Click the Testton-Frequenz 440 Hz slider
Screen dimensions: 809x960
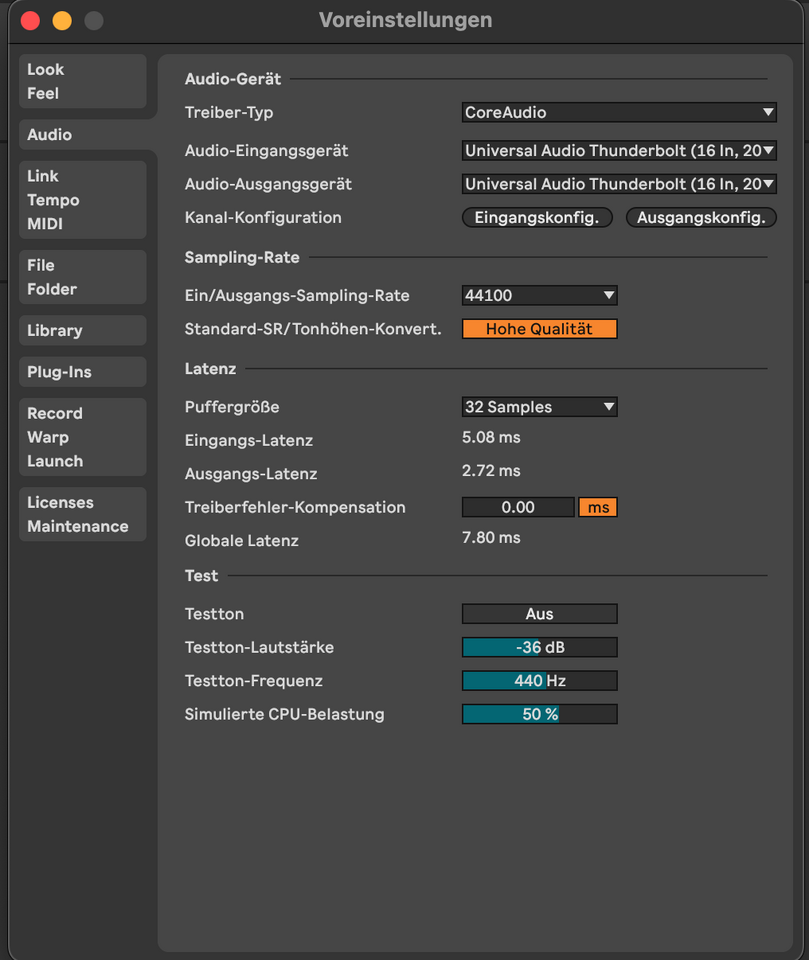coord(540,681)
